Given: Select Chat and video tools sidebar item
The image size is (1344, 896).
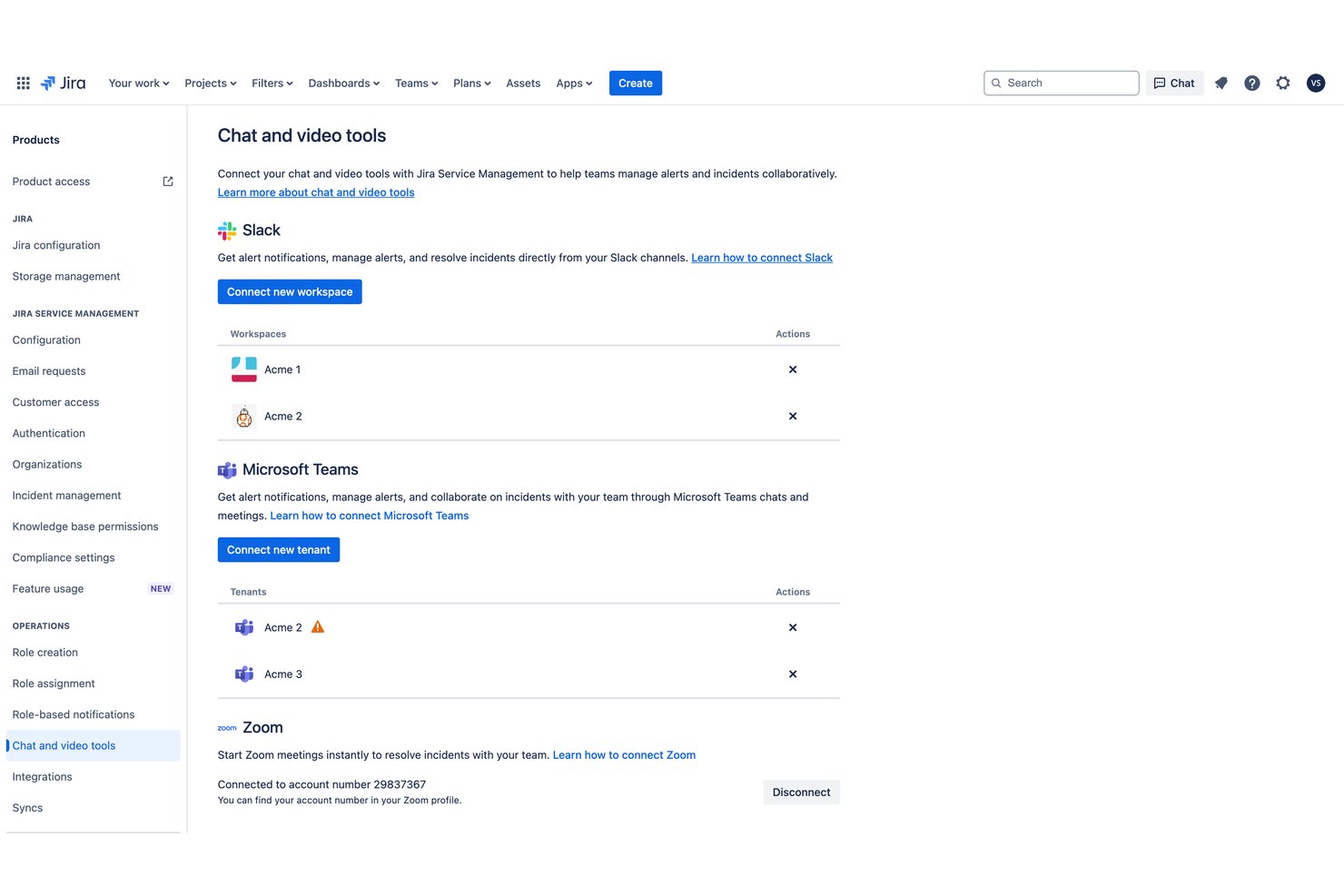Looking at the screenshot, I should (x=93, y=746).
